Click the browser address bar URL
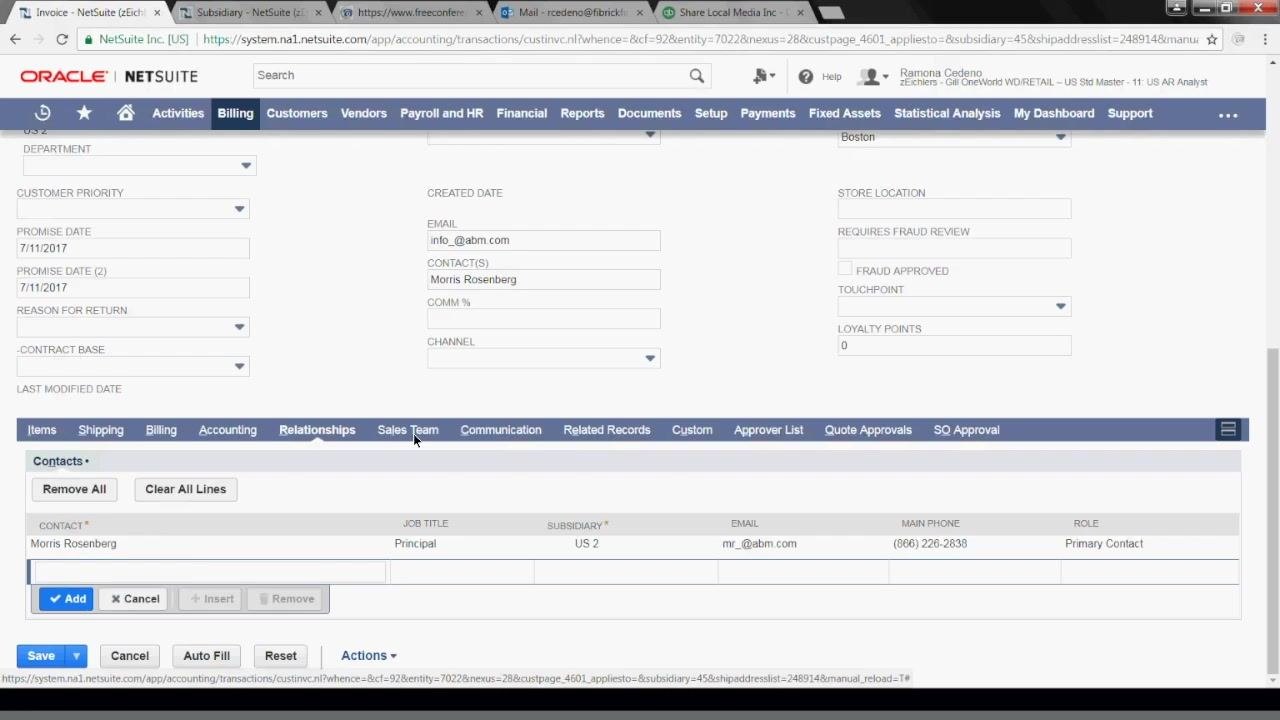This screenshot has width=1280, height=720. pyautogui.click(x=700, y=39)
